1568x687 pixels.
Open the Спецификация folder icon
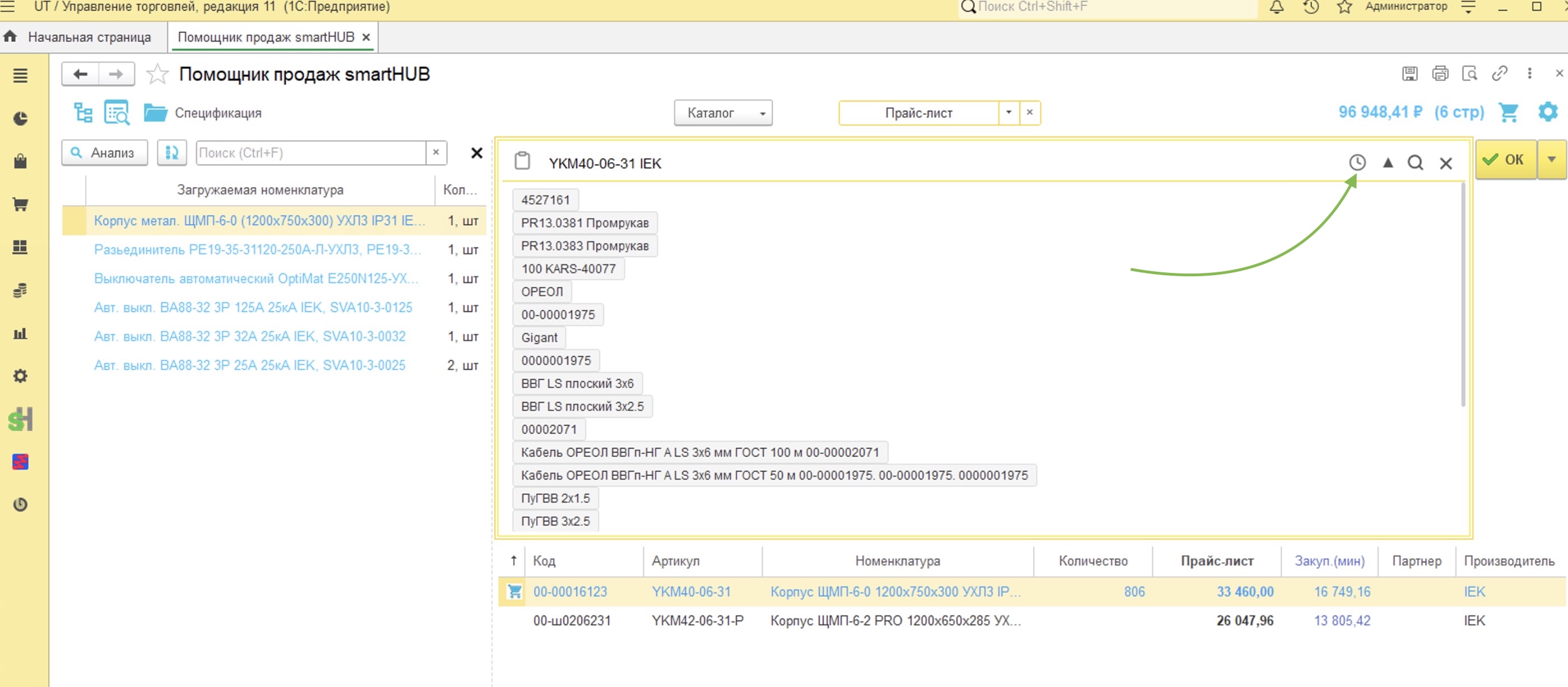coord(155,113)
